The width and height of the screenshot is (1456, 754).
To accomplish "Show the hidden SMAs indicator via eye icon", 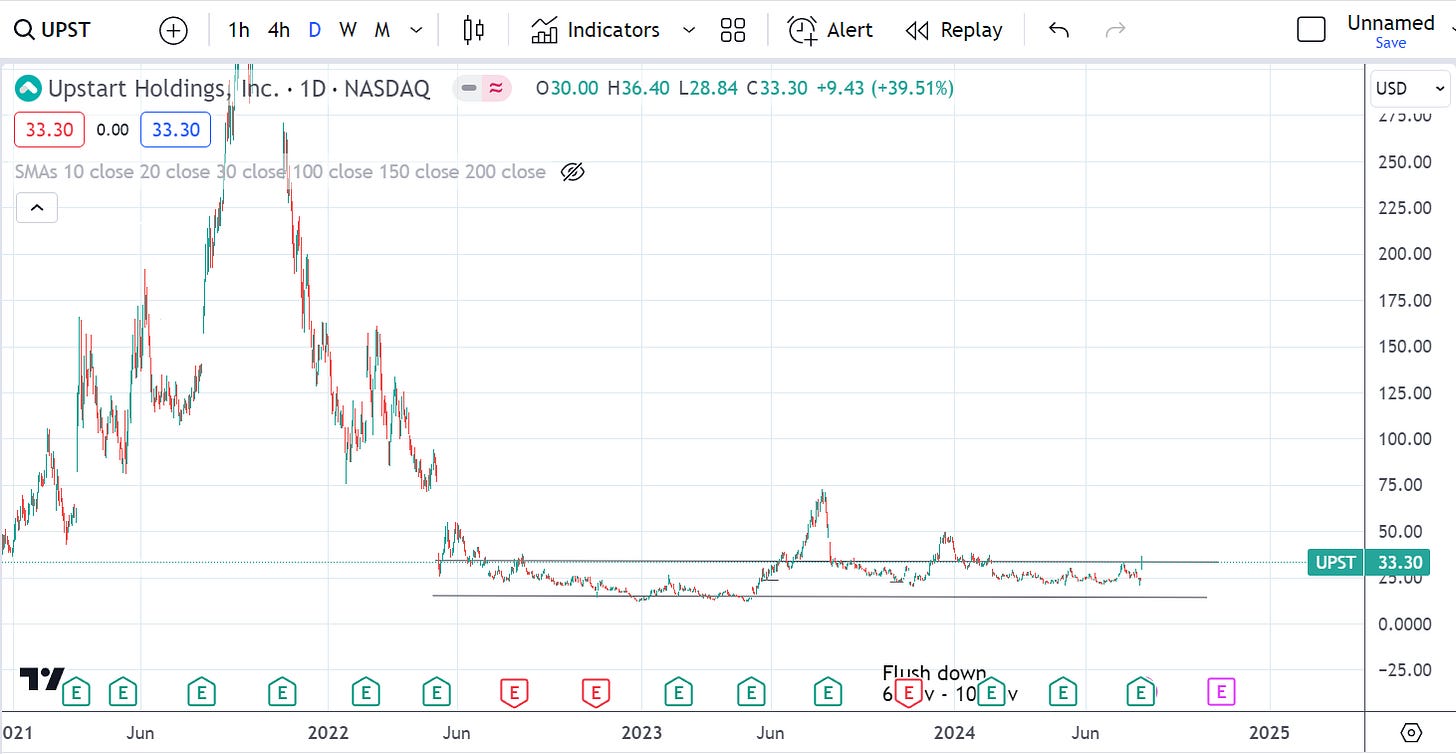I will [572, 172].
